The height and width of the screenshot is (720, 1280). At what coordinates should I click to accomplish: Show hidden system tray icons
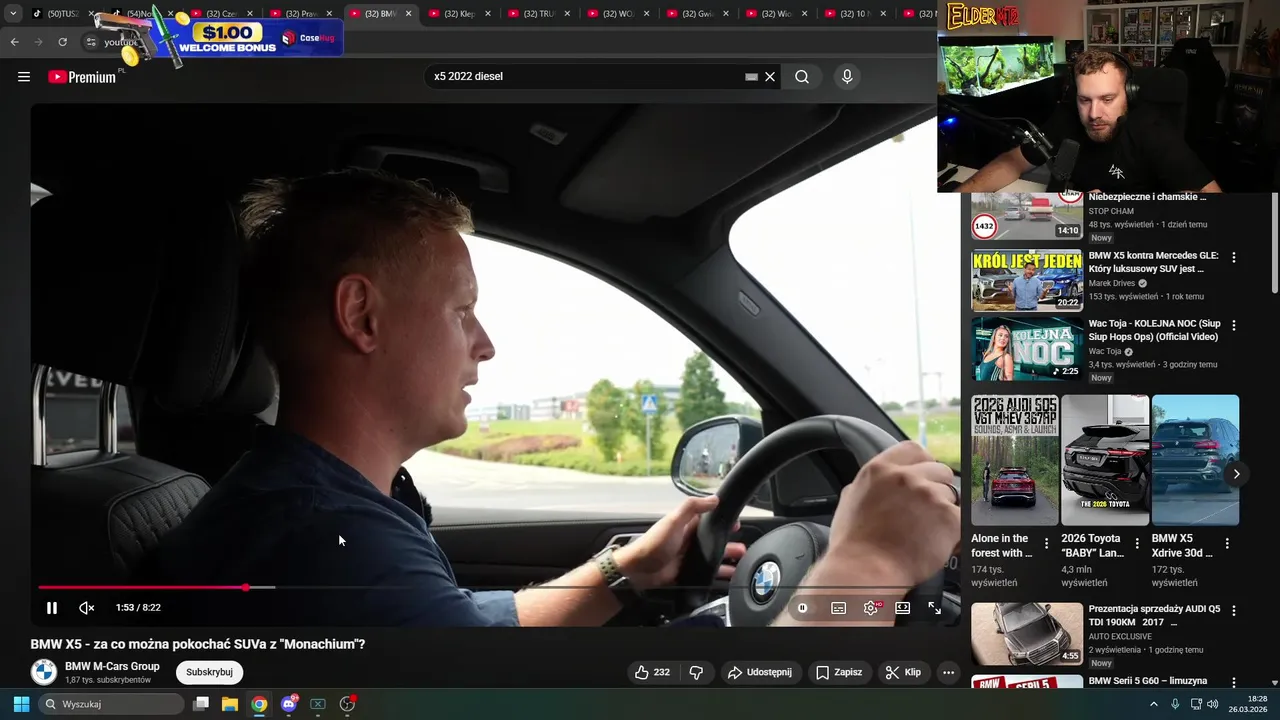click(x=1154, y=704)
